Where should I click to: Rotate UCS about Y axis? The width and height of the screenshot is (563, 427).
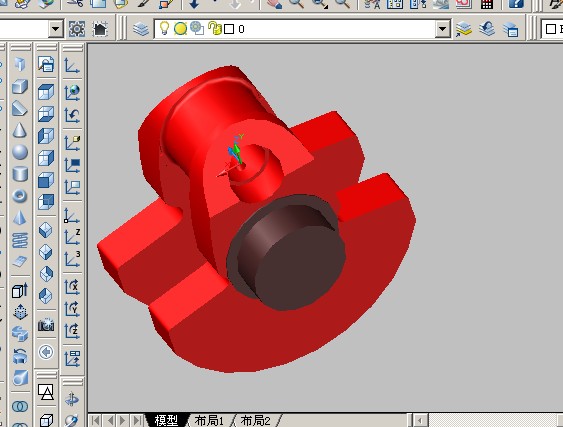coord(72,308)
